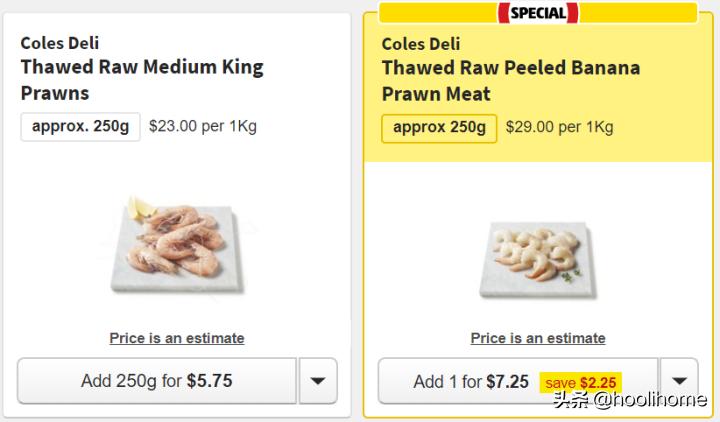The width and height of the screenshot is (720, 422).
Task: Open Thawed Raw Peeled Banana Prawn Meat title
Action: coord(510,80)
